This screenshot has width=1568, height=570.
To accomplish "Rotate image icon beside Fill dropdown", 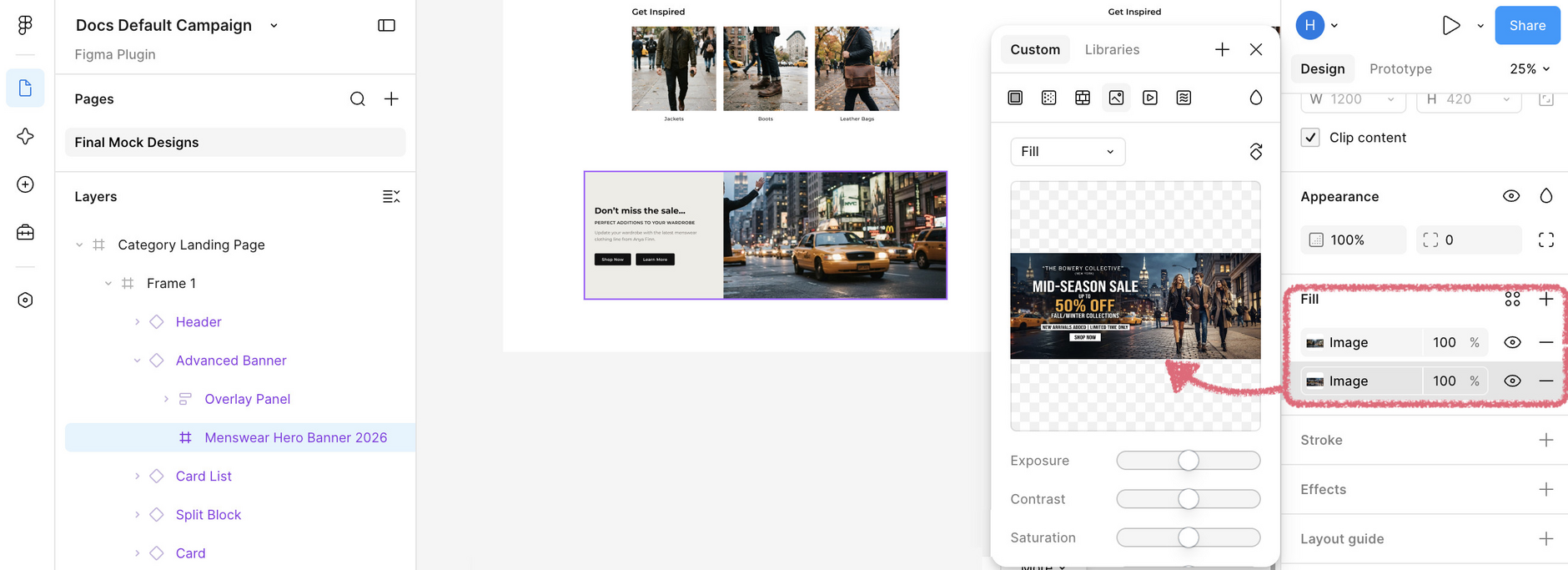I will 1256,151.
